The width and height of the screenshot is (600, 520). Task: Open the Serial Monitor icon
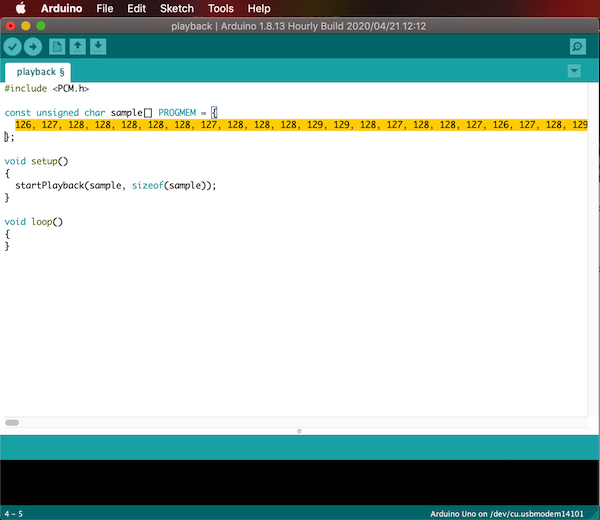[x=577, y=47]
